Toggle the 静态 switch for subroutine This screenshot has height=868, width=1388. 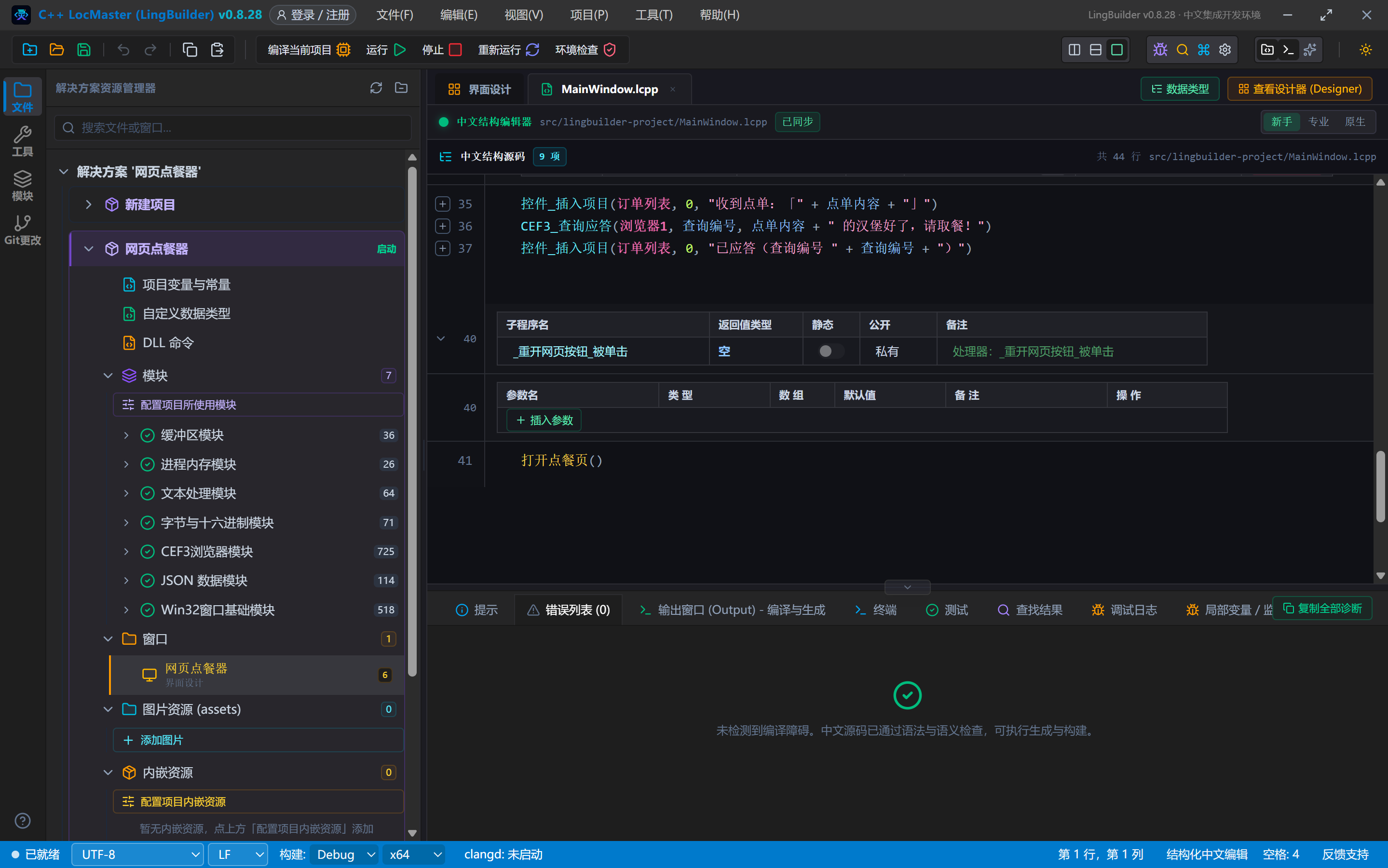830,352
